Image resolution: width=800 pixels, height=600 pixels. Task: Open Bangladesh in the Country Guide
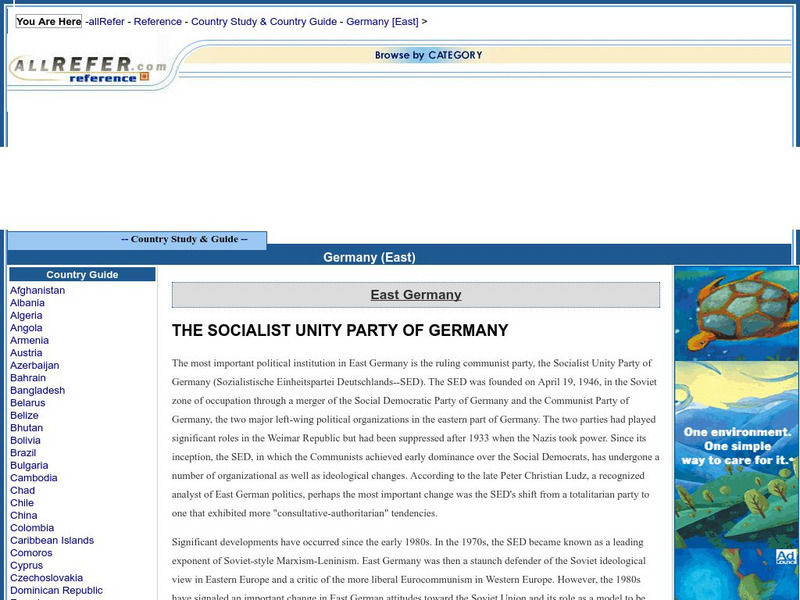(38, 390)
